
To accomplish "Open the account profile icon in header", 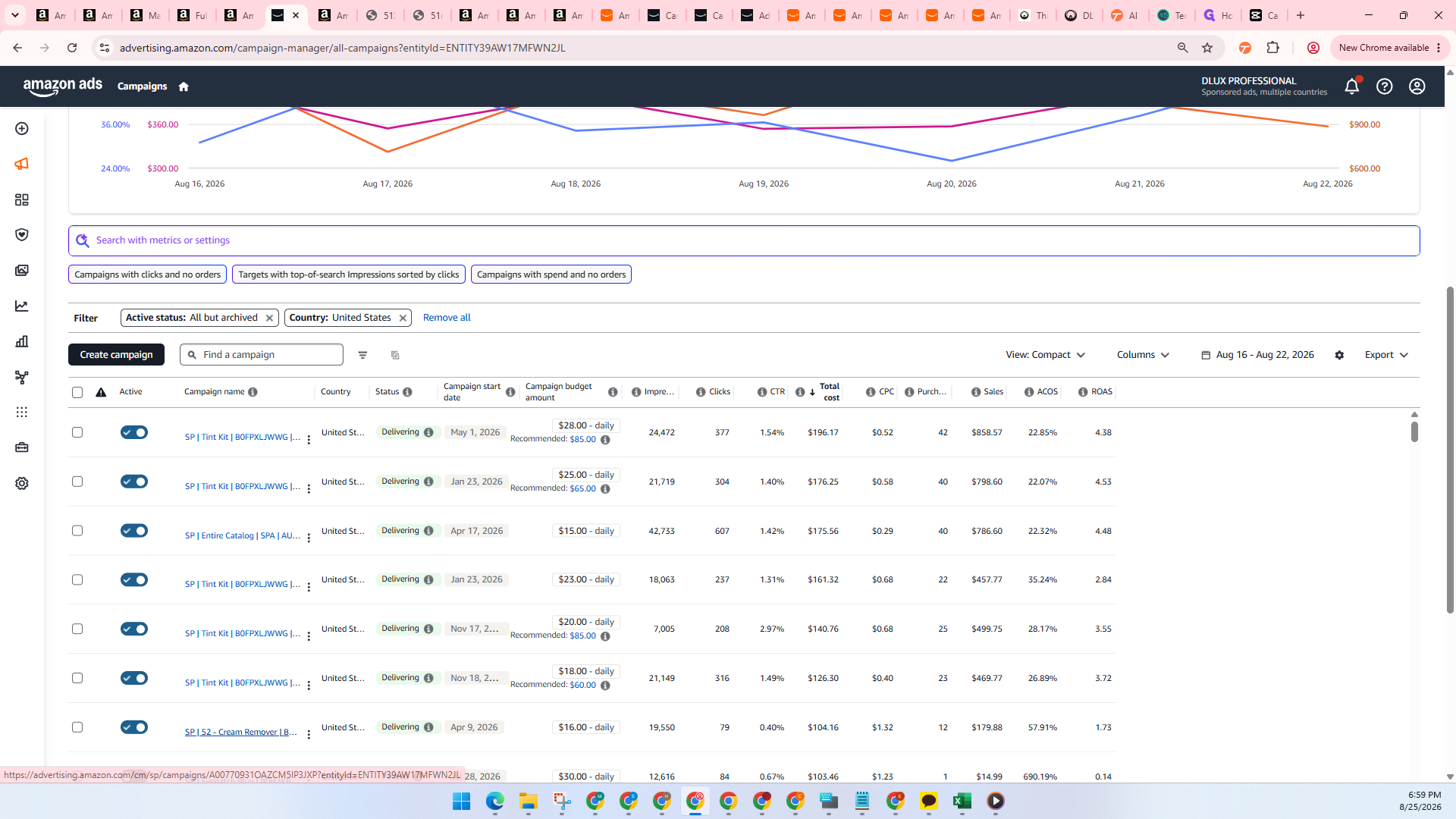I will [1417, 86].
